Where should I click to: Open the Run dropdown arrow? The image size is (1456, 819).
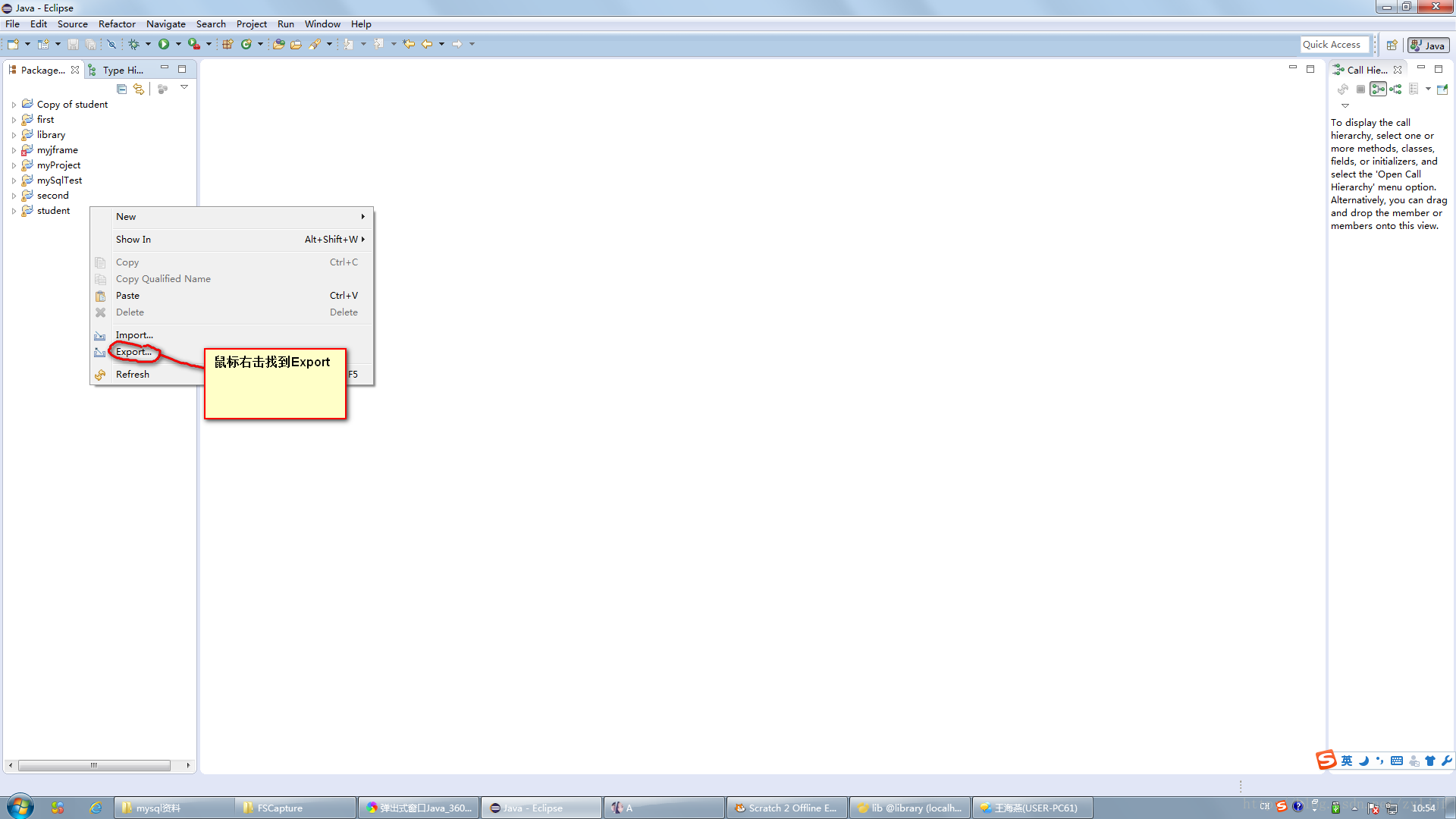point(178,44)
